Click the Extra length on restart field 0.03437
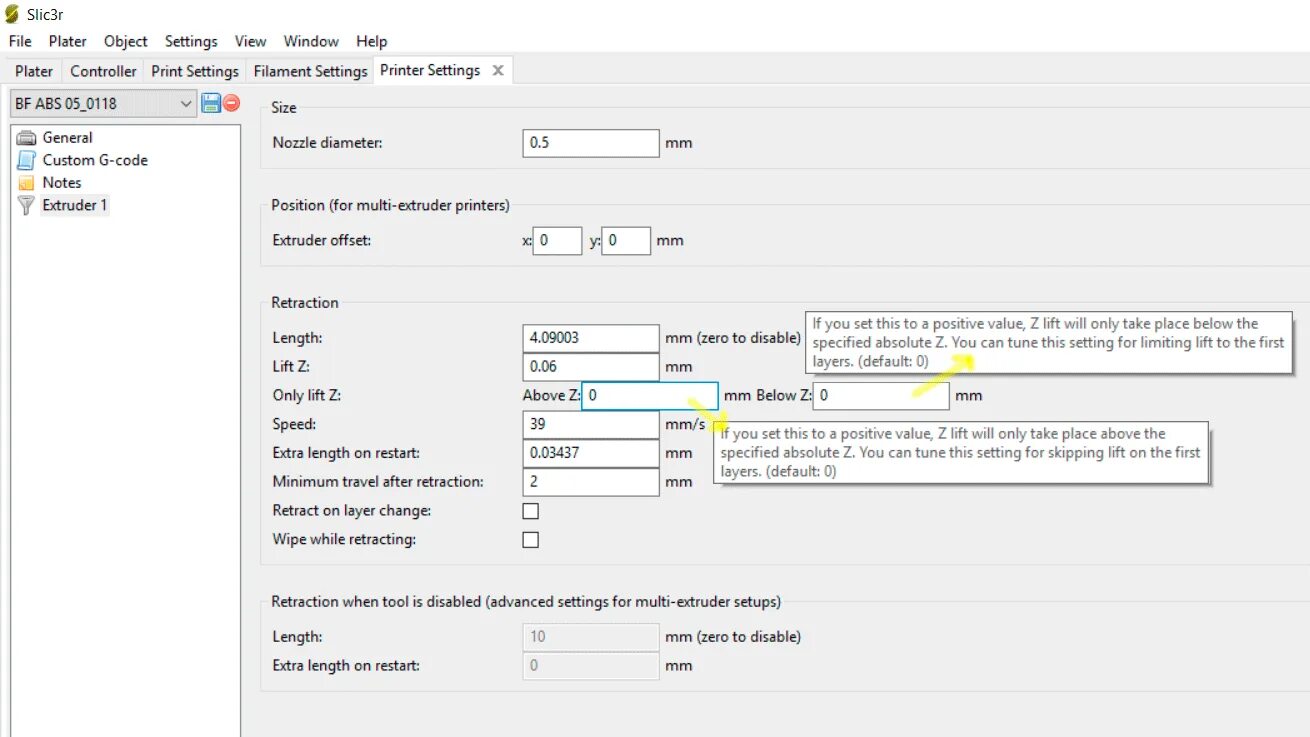Screen dimensions: 1310x737 tap(591, 453)
